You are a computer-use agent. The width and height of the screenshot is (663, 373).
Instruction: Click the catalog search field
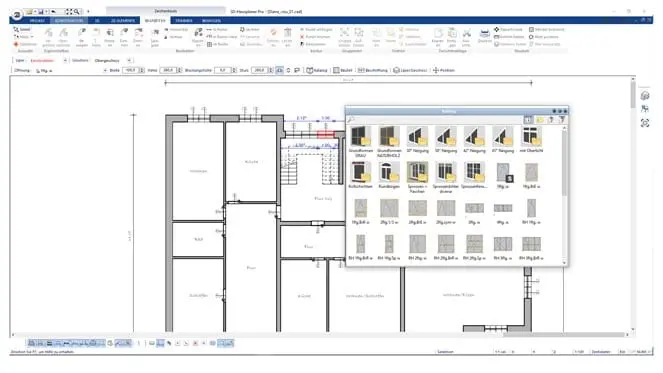436,120
